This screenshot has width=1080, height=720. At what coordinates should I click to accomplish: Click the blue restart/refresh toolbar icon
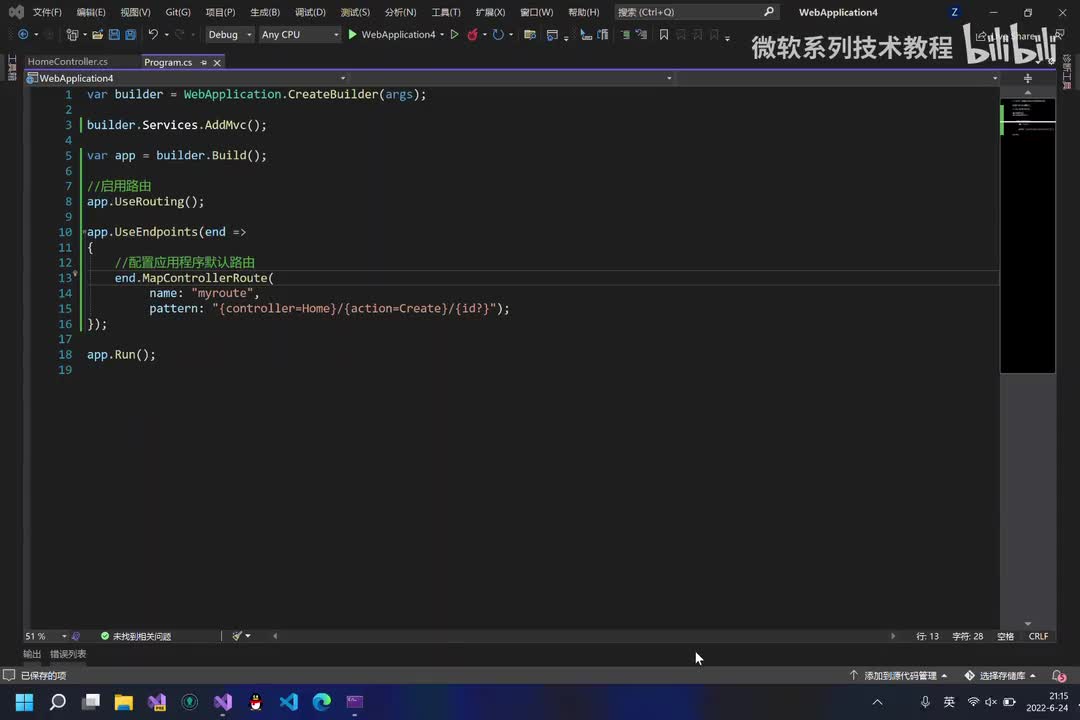click(498, 34)
